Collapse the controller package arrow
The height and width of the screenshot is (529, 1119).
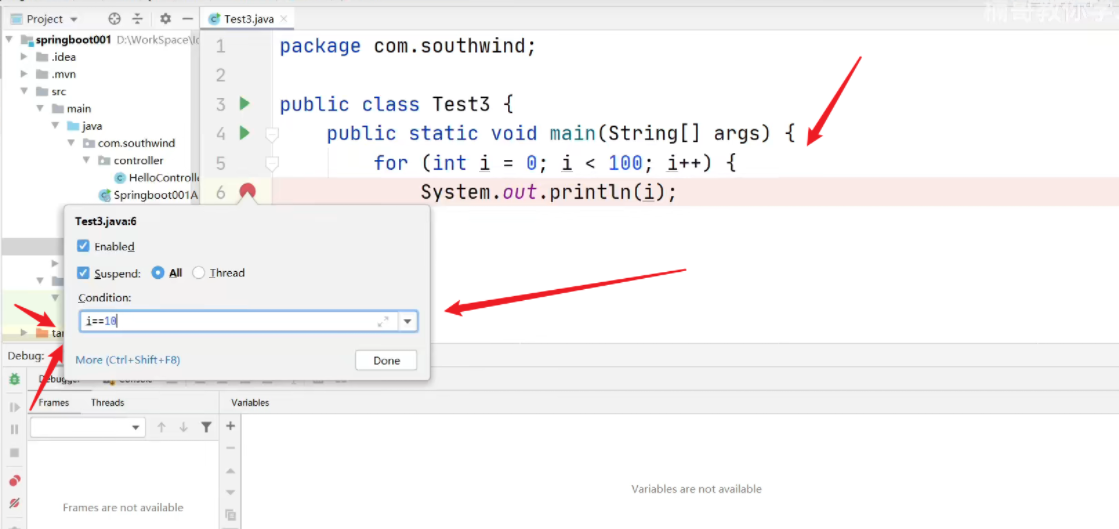tap(86, 161)
